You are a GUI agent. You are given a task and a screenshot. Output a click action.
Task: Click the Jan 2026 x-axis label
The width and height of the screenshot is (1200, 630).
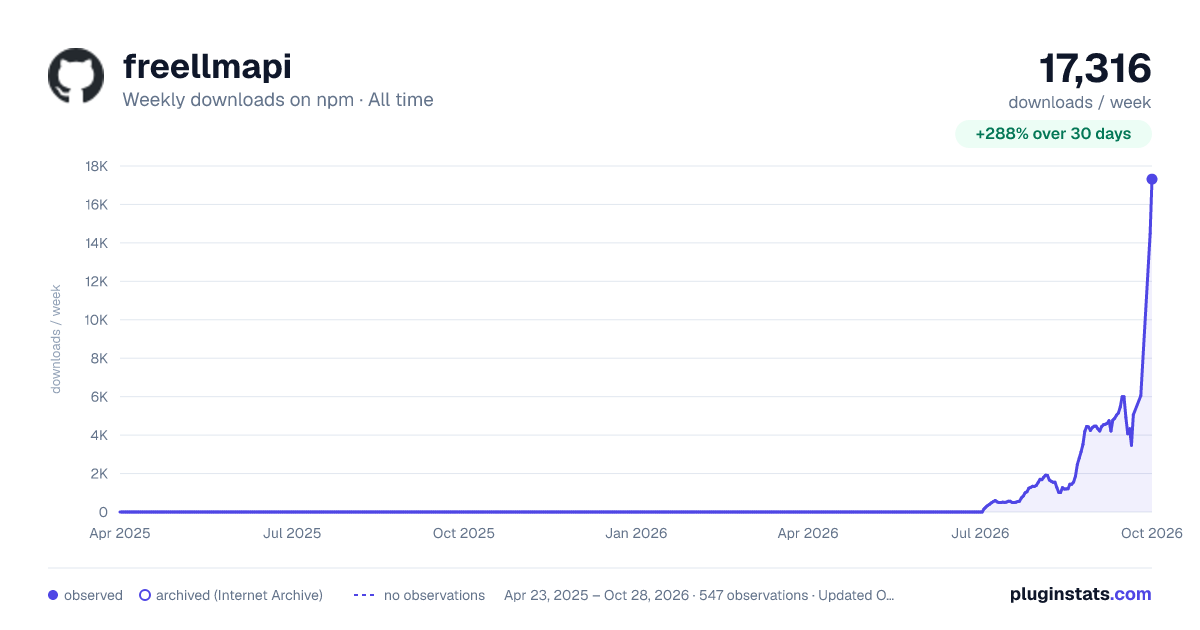pos(637,533)
